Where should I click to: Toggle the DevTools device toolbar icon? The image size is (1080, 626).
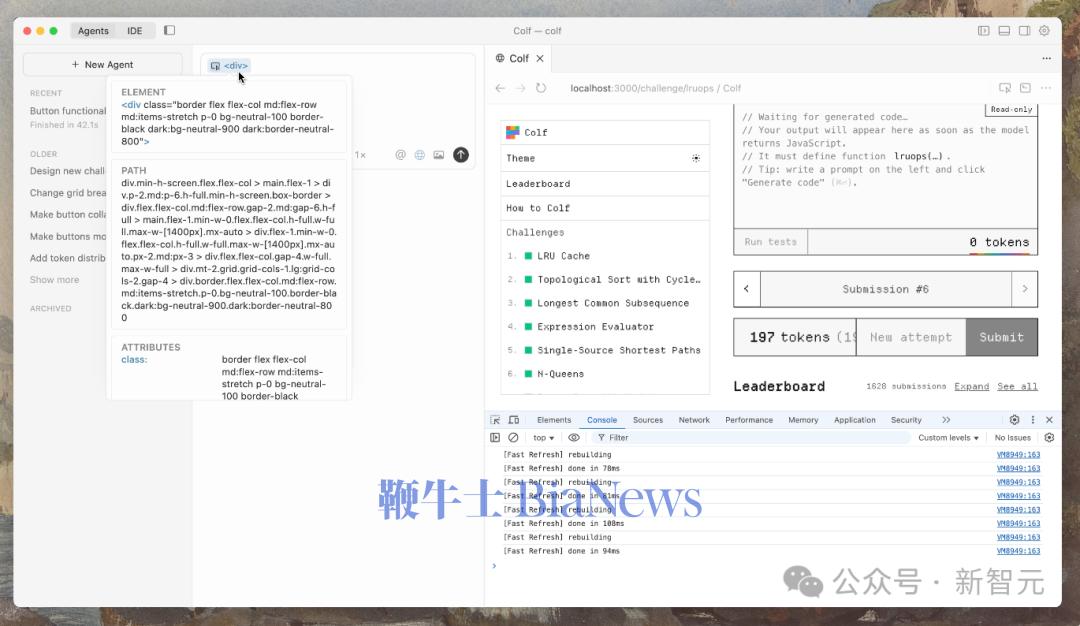514,420
